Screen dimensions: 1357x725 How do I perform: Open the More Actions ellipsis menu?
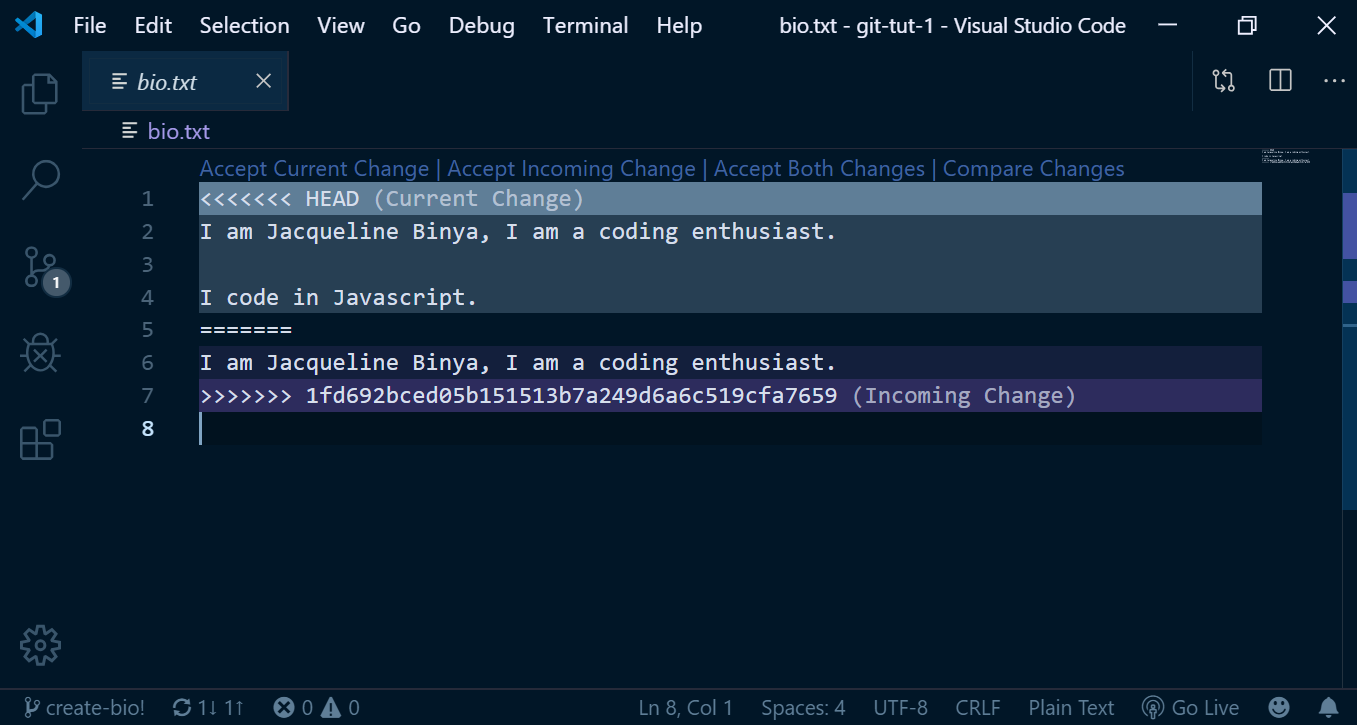(1334, 81)
